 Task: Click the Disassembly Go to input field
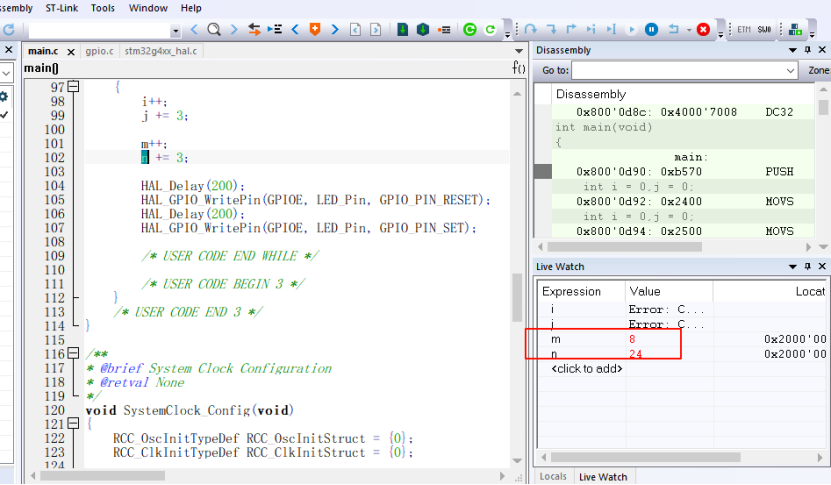pyautogui.click(x=678, y=70)
